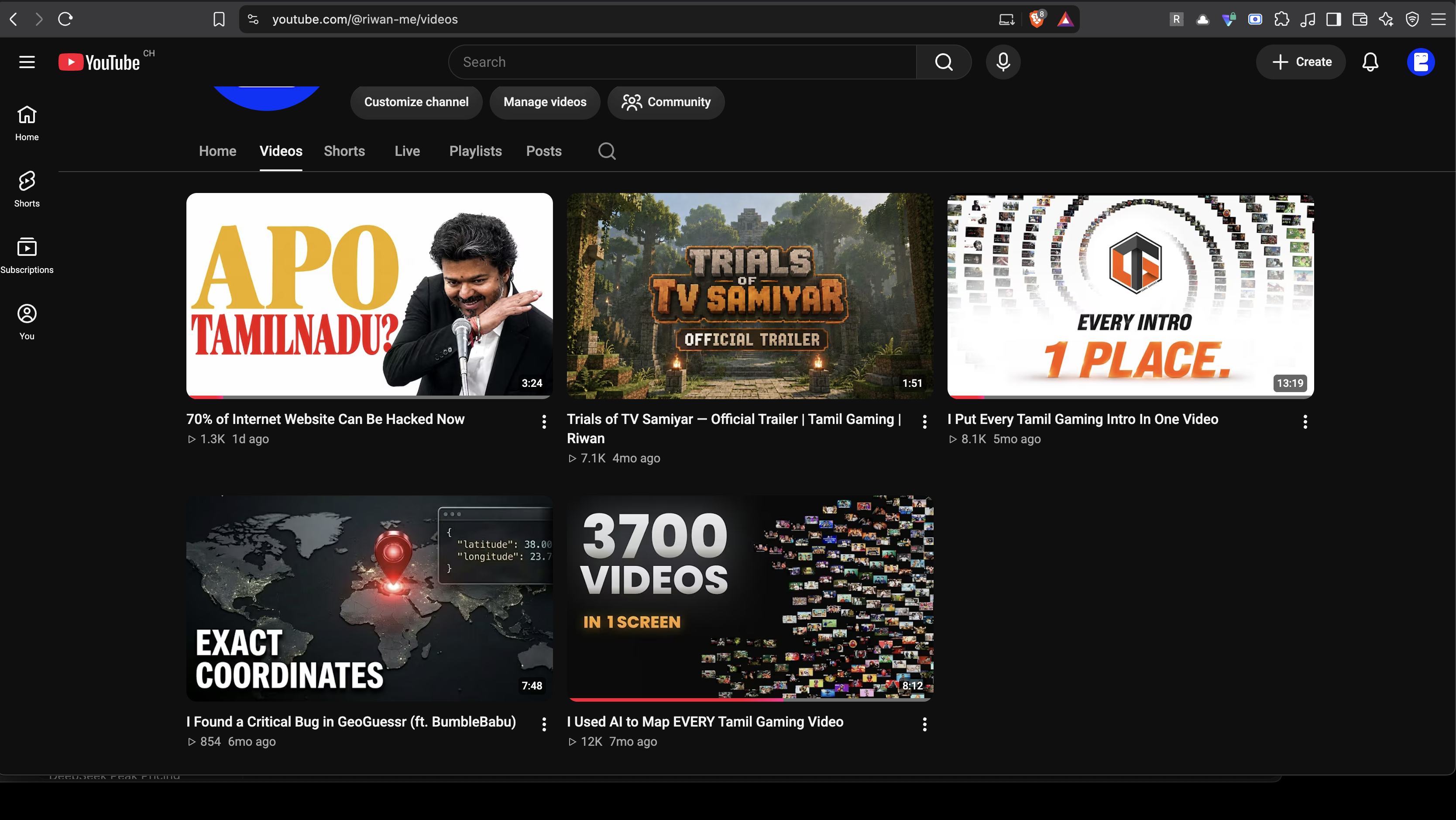Open the browser main menu icon
The height and width of the screenshot is (820, 1456).
pos(1439,19)
